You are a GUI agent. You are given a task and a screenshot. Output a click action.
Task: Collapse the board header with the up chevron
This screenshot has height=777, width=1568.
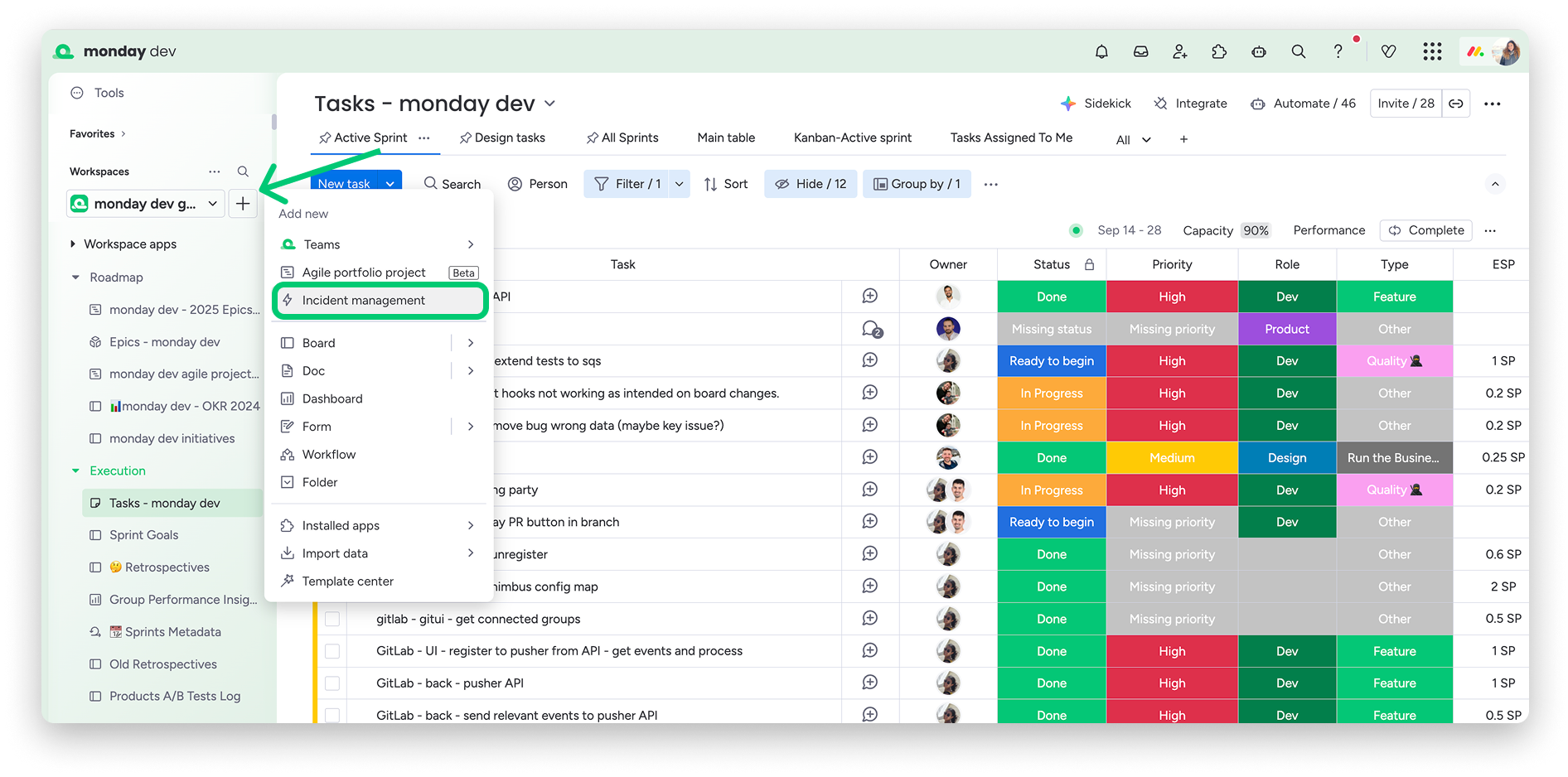(1495, 184)
